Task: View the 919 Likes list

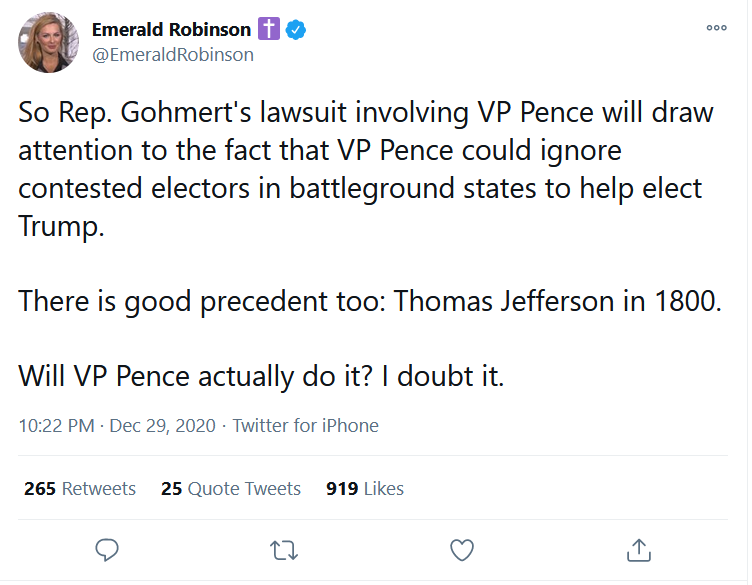Action: tap(365, 489)
